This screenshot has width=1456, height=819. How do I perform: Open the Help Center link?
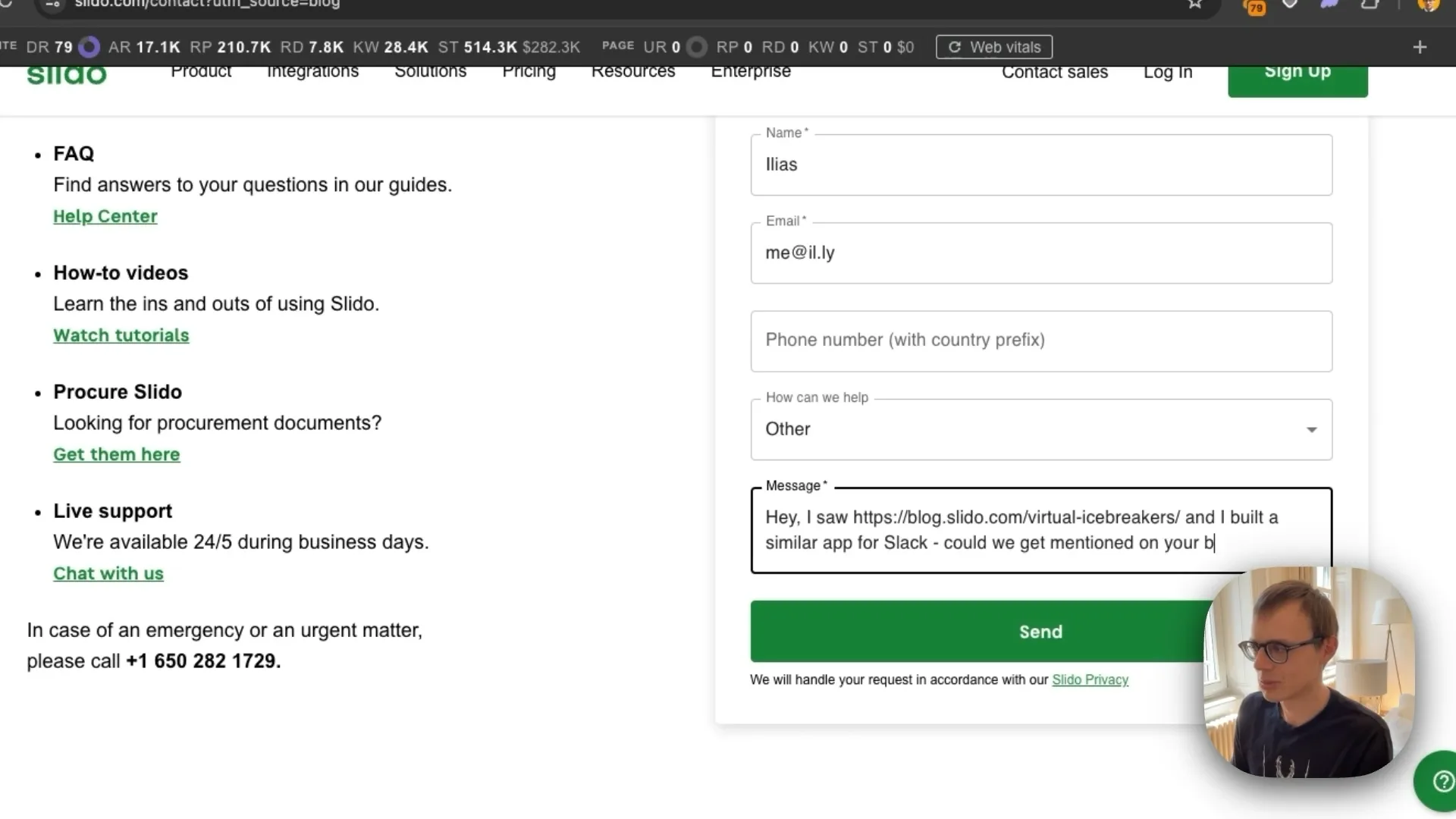(105, 216)
